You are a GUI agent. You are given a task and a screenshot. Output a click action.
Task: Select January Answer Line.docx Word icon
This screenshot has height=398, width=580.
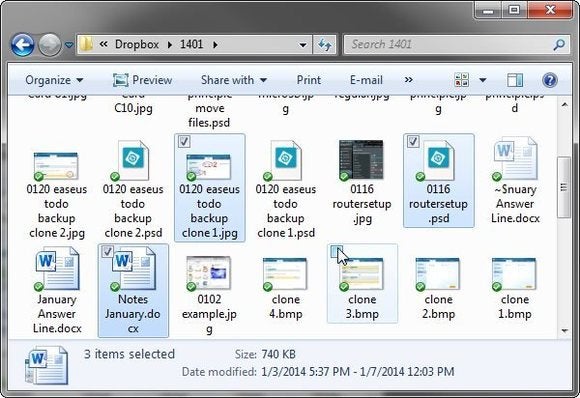[x=57, y=269]
